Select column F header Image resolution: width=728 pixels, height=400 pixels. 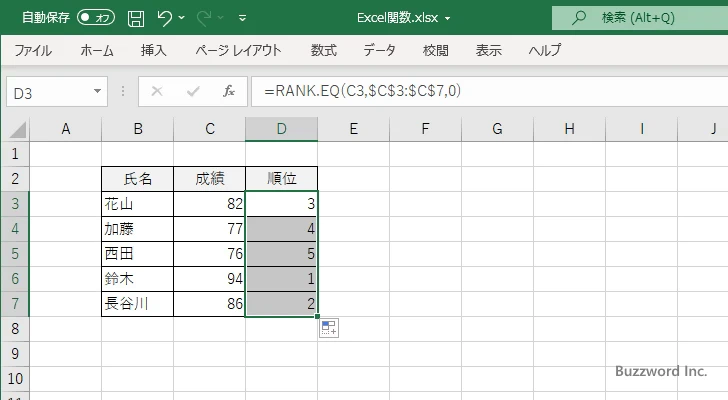(x=425, y=129)
